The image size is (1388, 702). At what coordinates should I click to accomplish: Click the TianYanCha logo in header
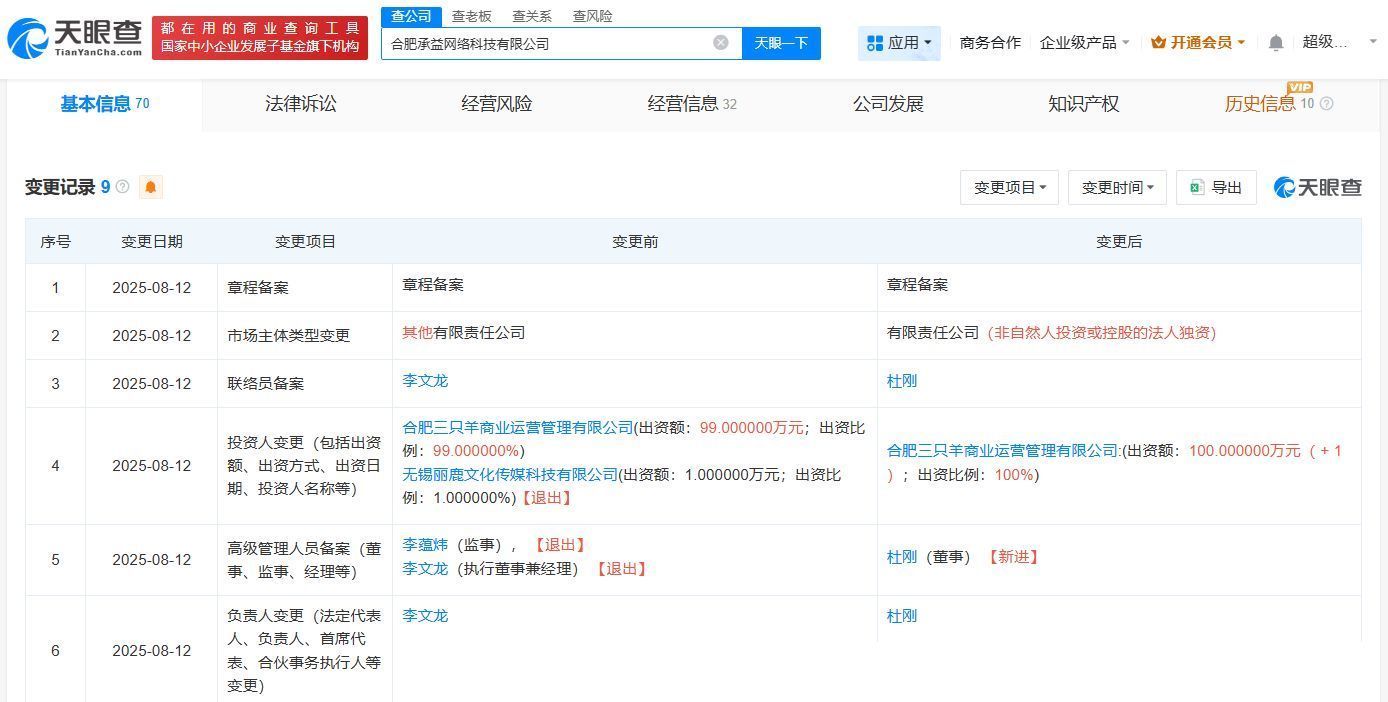pyautogui.click(x=74, y=38)
